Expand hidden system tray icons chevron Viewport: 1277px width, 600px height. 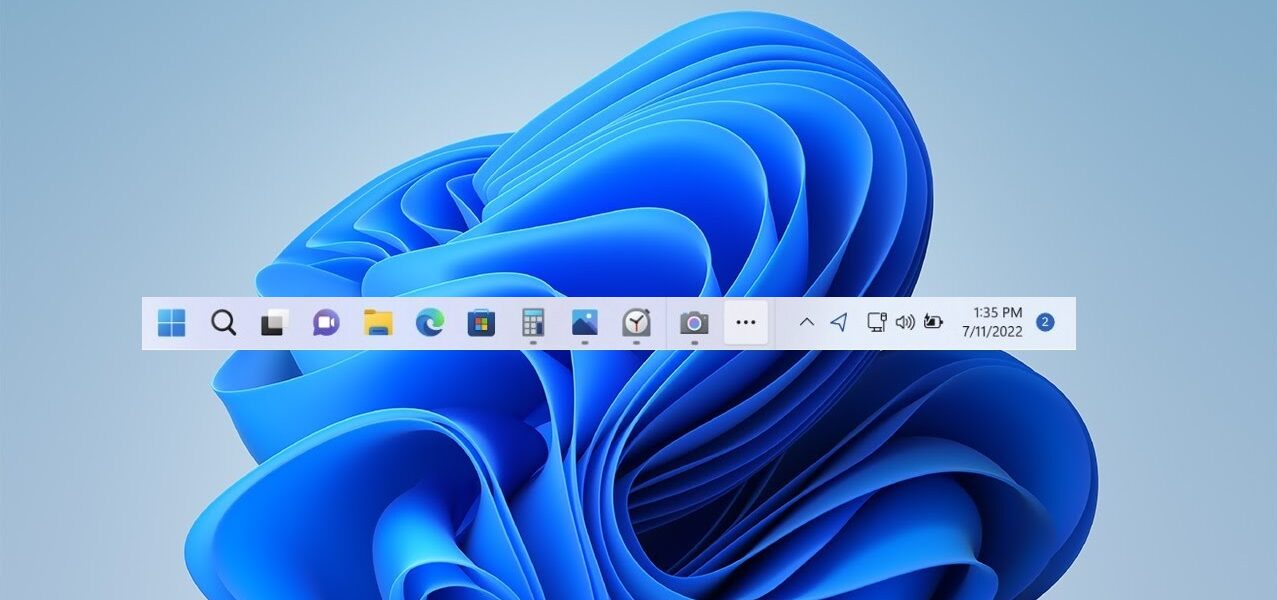(x=807, y=322)
